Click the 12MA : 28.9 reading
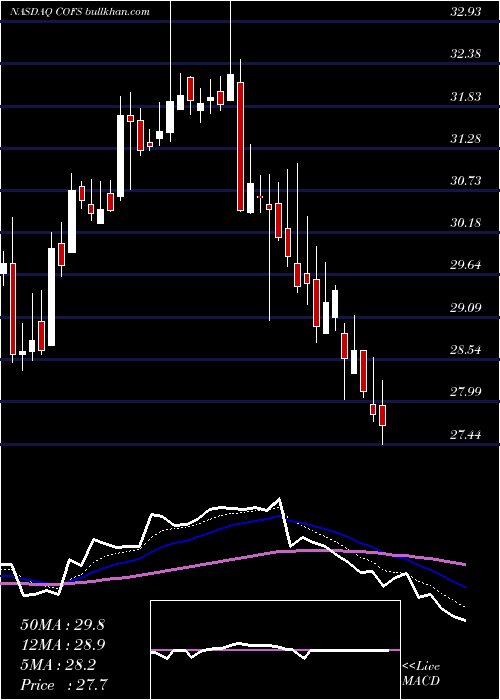The image size is (500, 700). click(x=62, y=645)
